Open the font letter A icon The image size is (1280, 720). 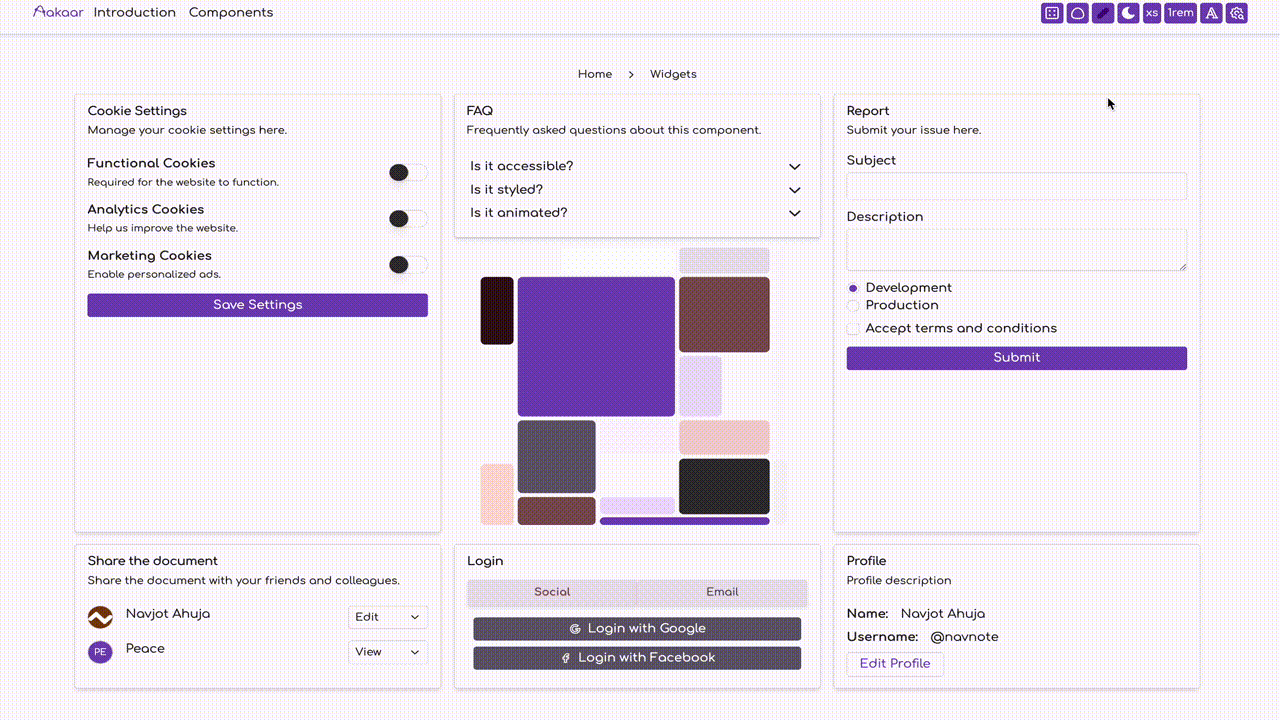[1211, 13]
